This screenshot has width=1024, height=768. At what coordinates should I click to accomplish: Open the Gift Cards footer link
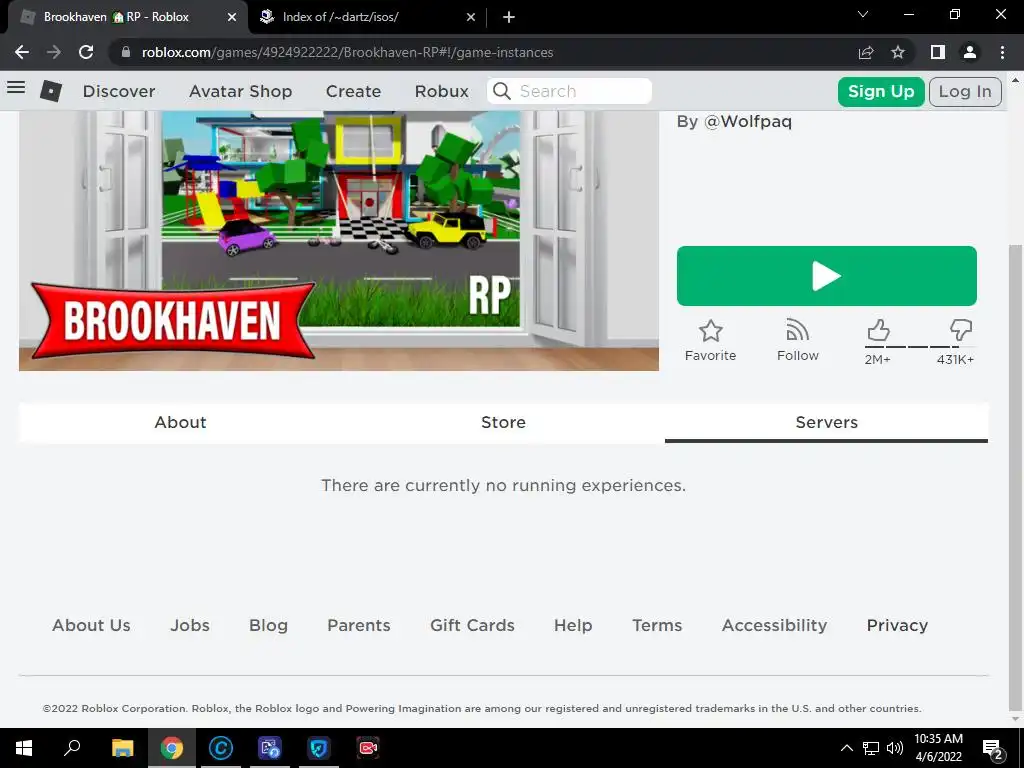click(x=472, y=625)
